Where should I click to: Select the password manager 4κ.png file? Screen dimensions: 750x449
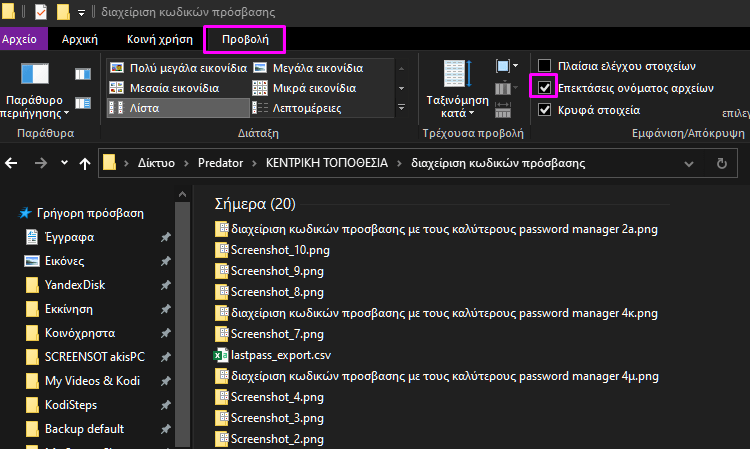436,313
